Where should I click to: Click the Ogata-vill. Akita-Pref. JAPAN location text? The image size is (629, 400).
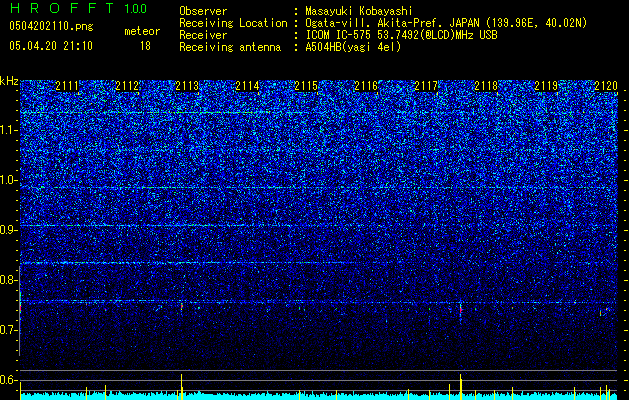pos(446,24)
